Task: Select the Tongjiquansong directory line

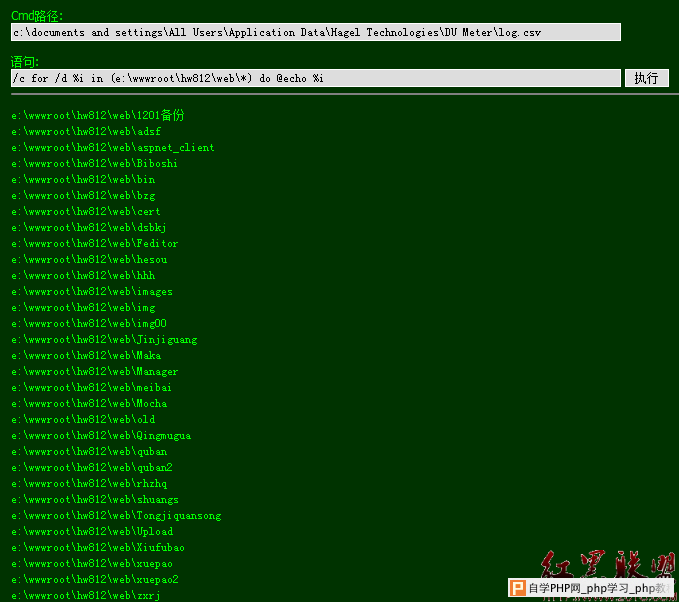Action: click(116, 515)
